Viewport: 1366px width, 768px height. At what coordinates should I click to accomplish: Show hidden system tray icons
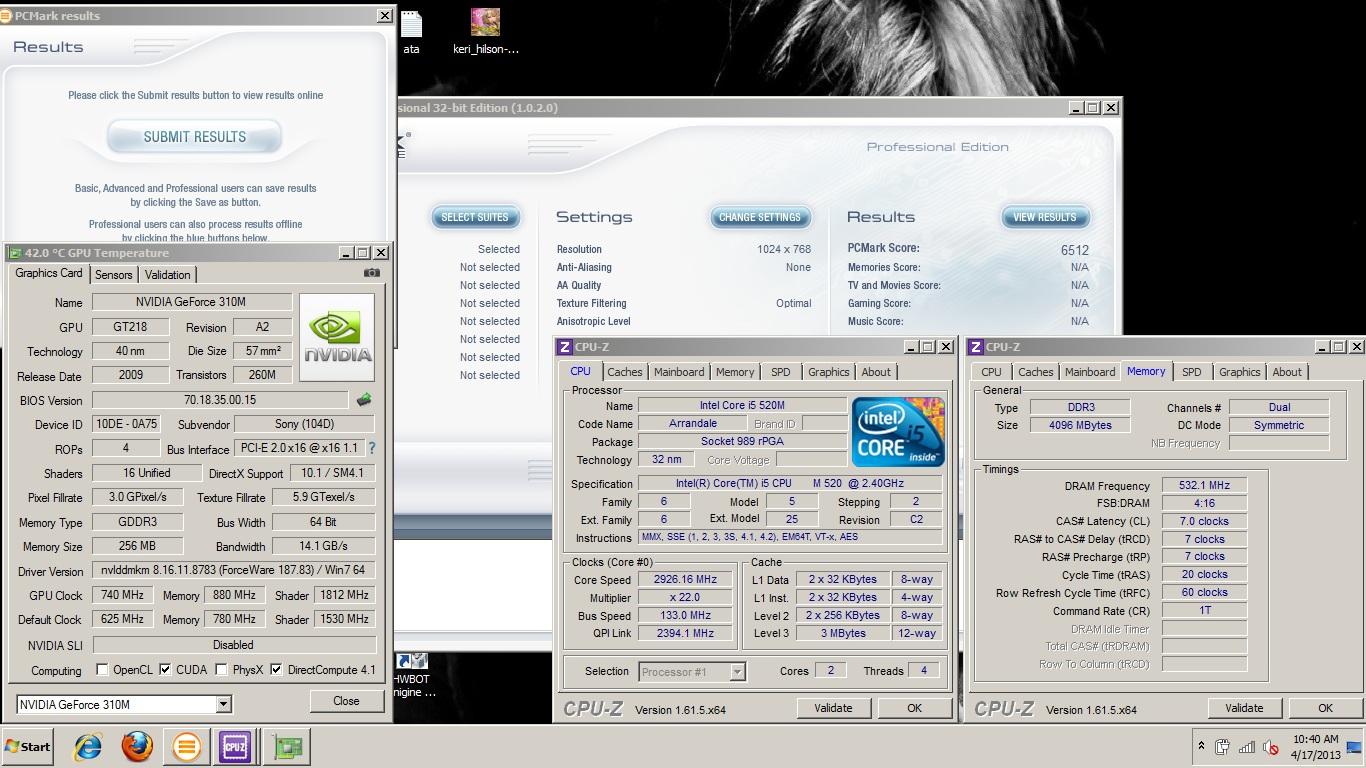[1200, 746]
